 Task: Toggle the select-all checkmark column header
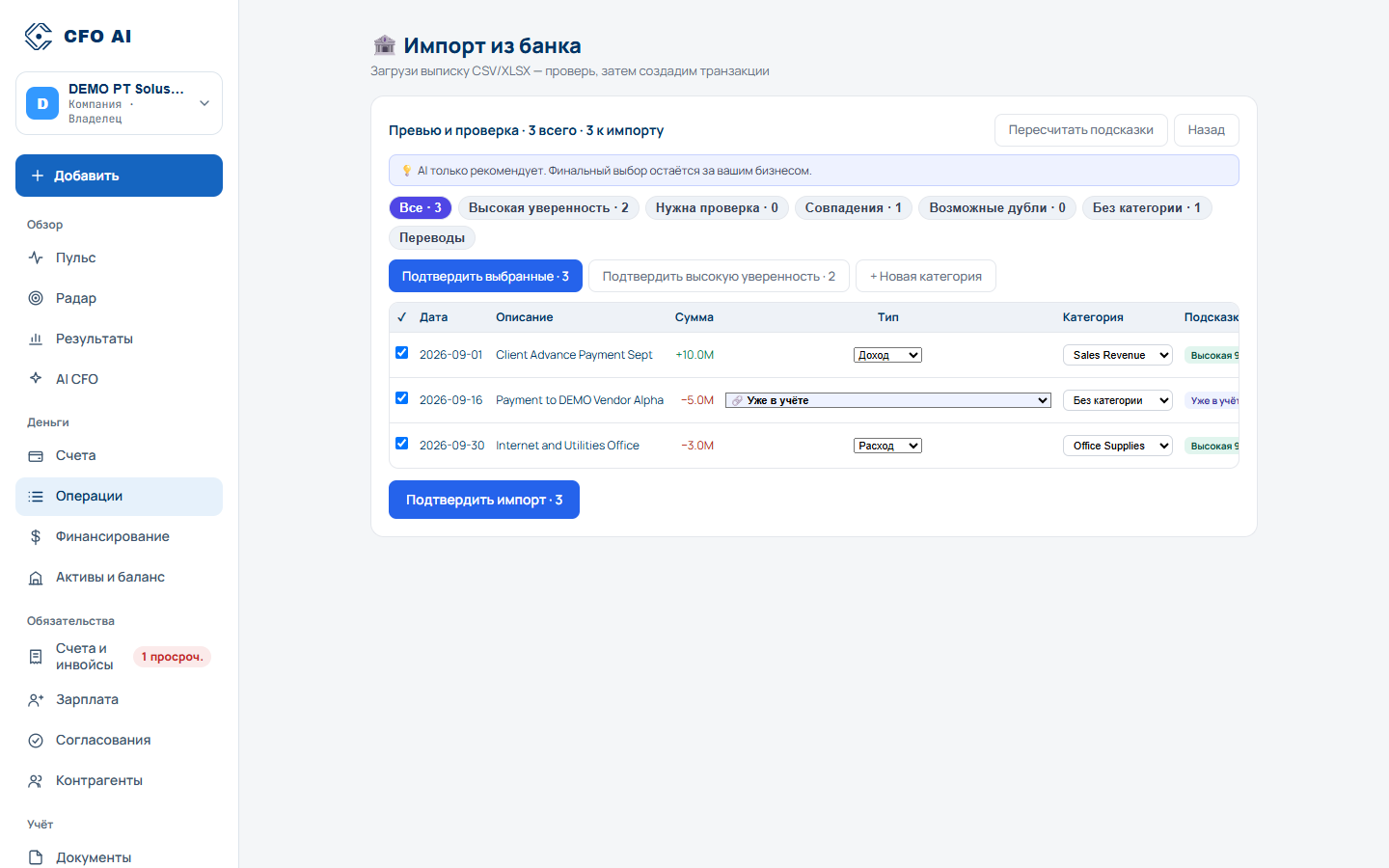[x=402, y=317]
